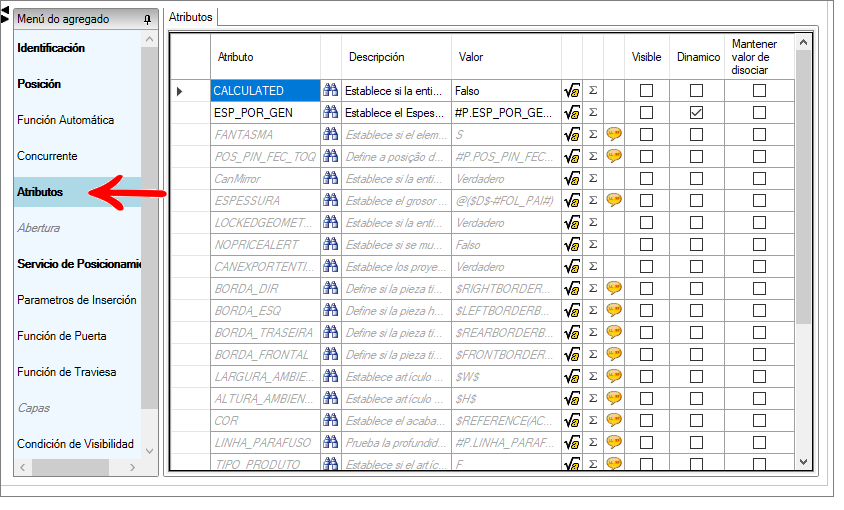The height and width of the screenshot is (510, 844).
Task: Enable Visible checkbox for CALCULATED
Action: pos(646,90)
